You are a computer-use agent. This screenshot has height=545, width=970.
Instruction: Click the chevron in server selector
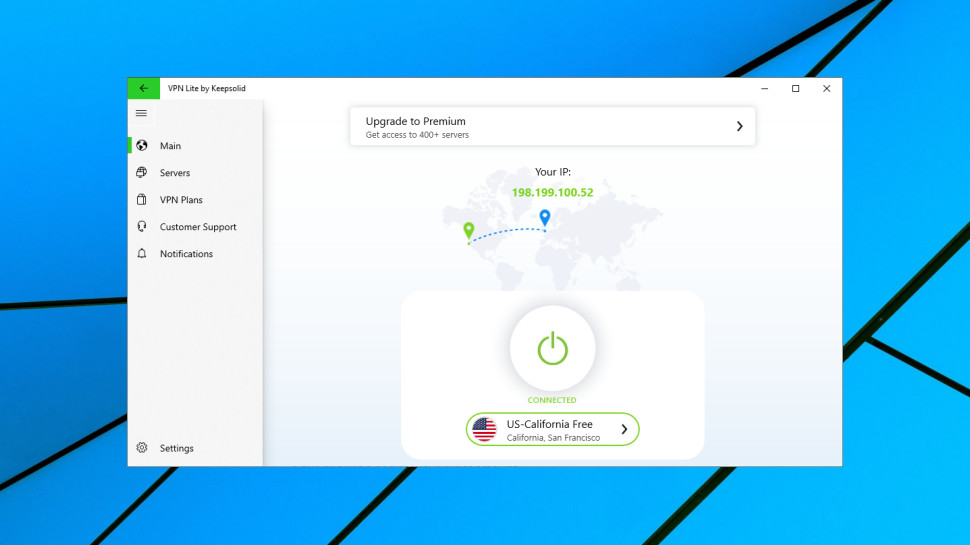(624, 429)
